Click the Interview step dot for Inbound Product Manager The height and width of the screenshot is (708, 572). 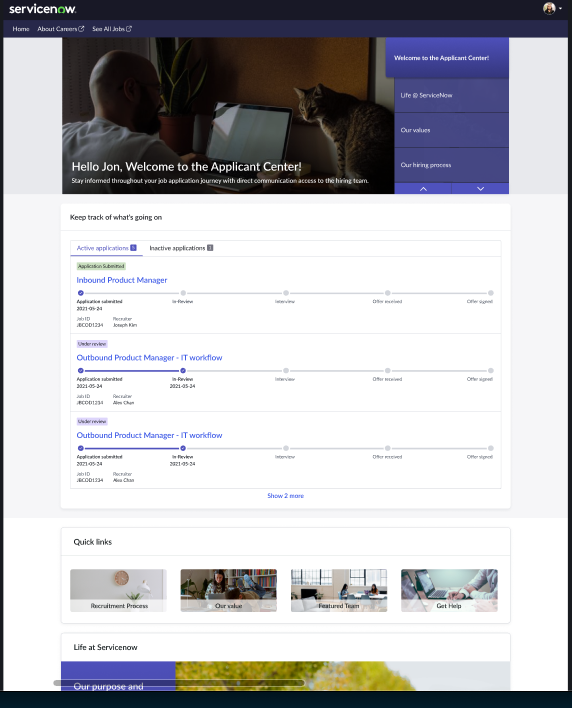[x=286, y=293]
